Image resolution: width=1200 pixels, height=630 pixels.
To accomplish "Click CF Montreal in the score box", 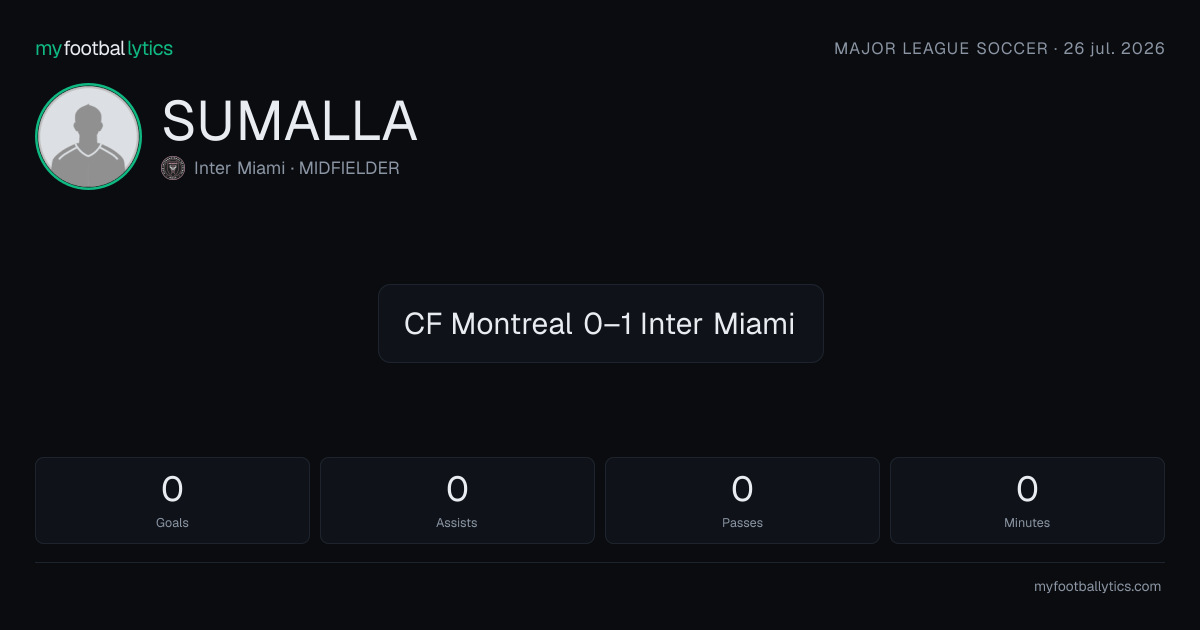I will pyautogui.click(x=488, y=324).
